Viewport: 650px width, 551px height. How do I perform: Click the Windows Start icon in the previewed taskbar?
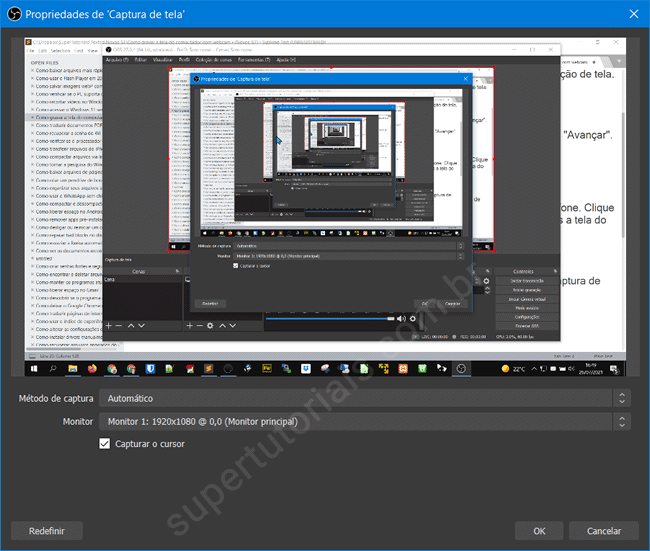point(36,368)
